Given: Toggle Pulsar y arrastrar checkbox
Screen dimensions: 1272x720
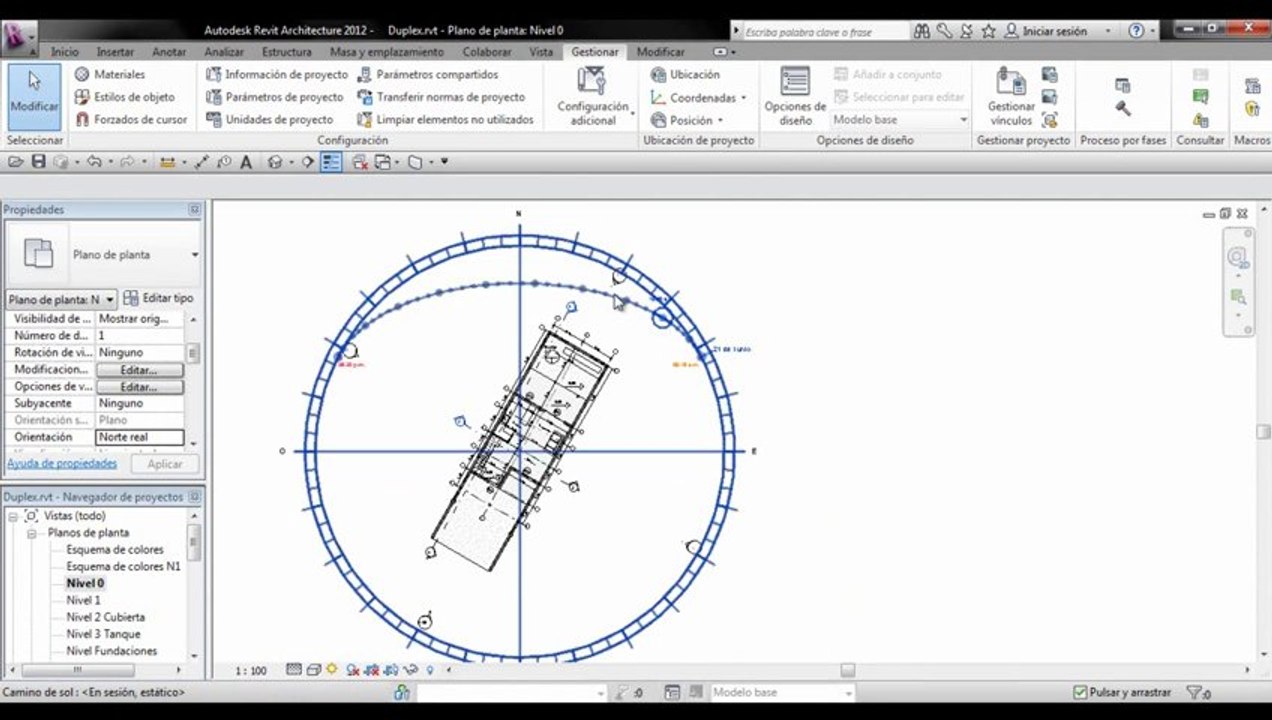Looking at the screenshot, I should point(1079,692).
